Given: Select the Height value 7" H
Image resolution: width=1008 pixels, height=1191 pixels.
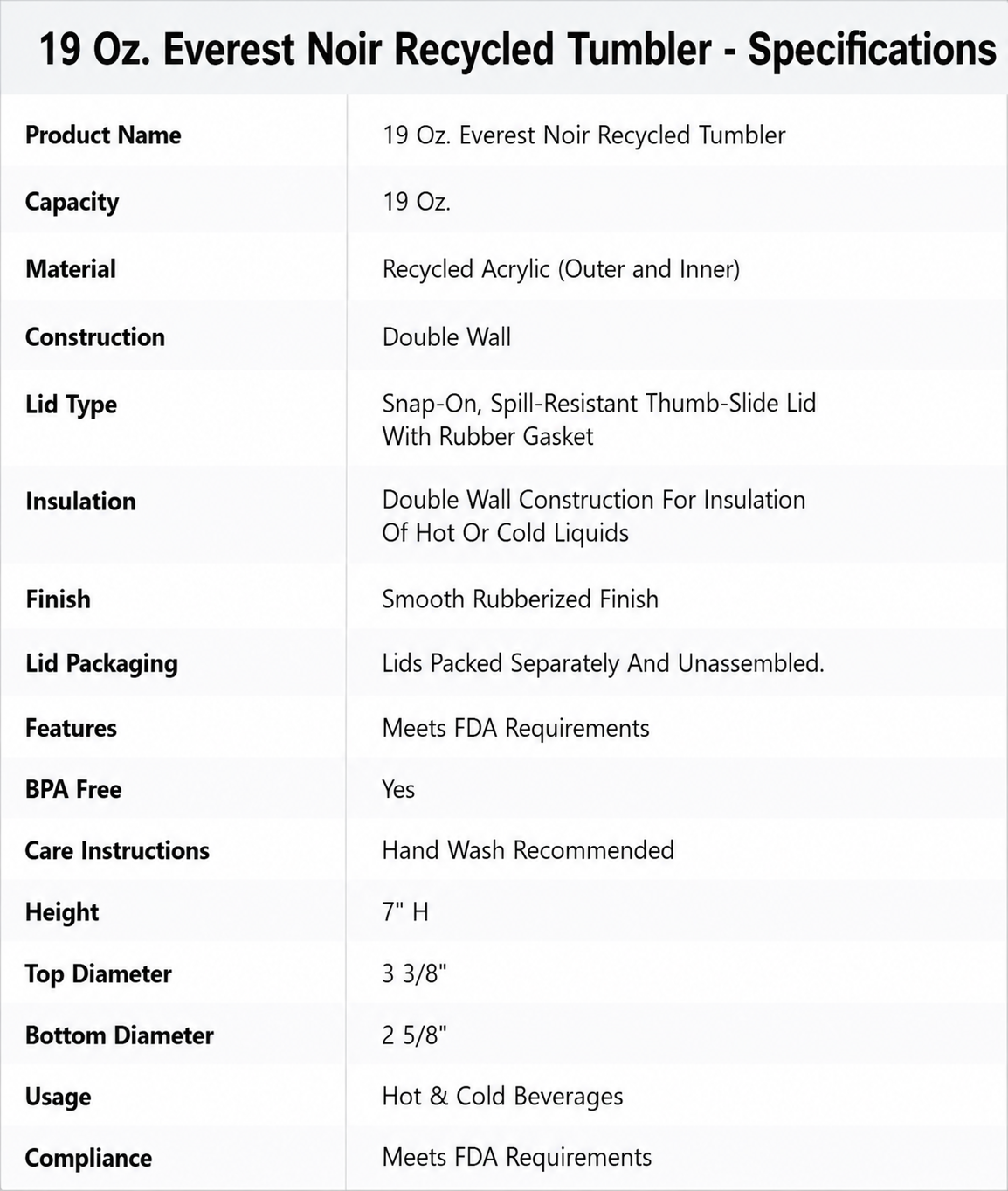Looking at the screenshot, I should pos(405,911).
